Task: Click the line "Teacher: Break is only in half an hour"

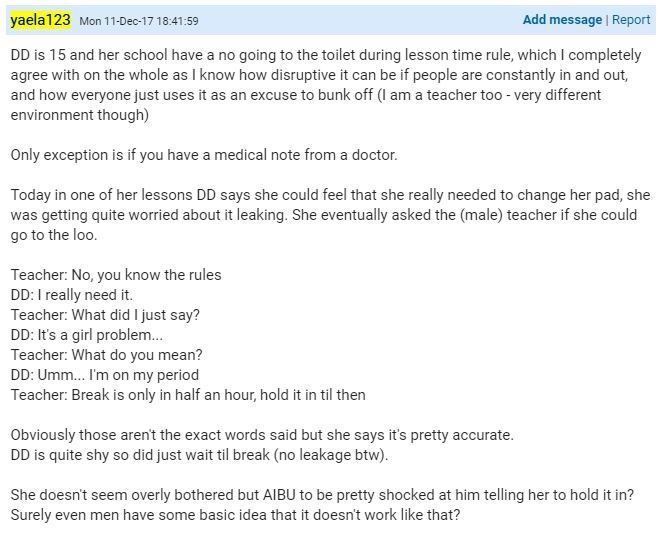Action: pyautogui.click(x=188, y=394)
